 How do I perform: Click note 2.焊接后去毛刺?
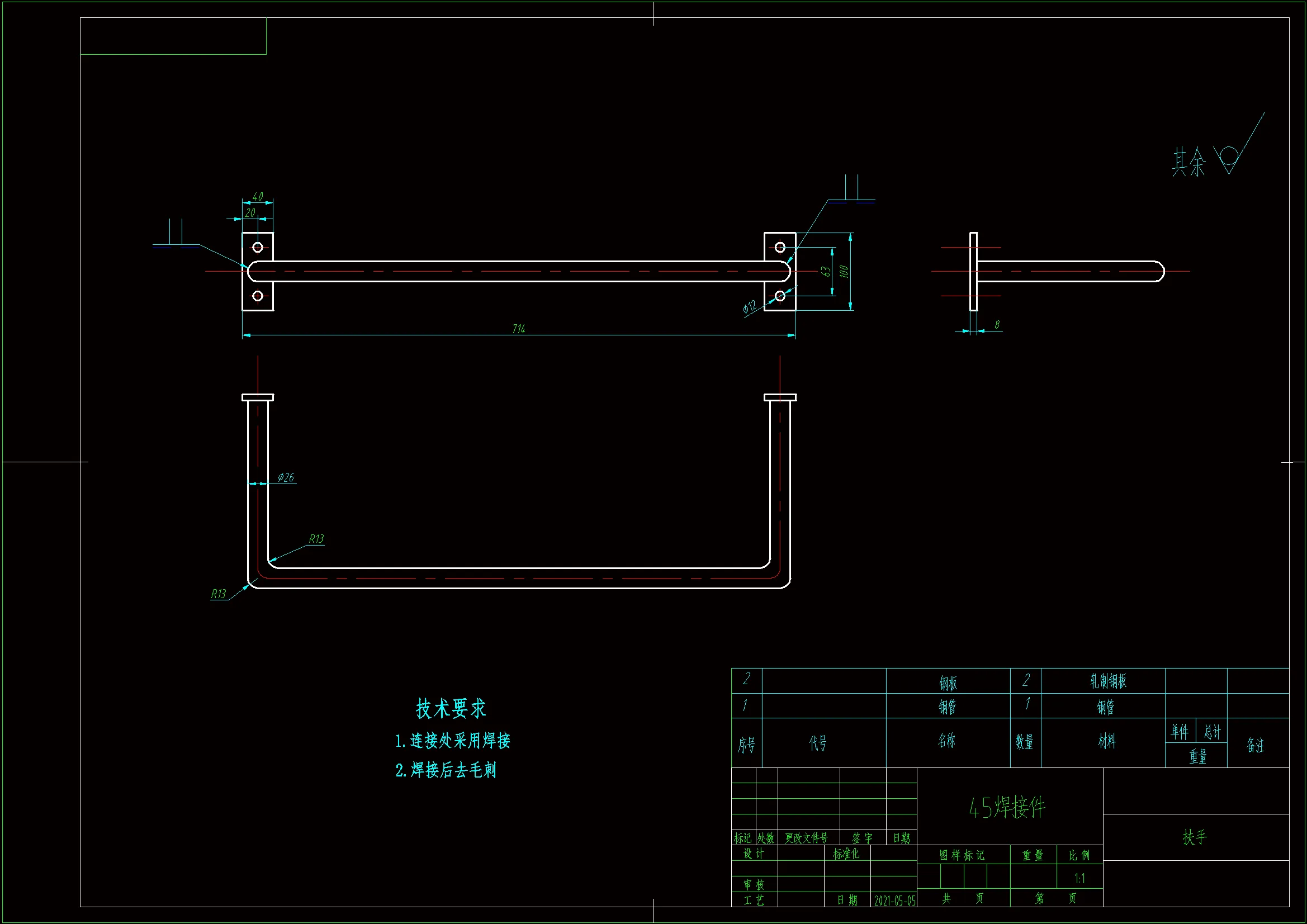446,770
